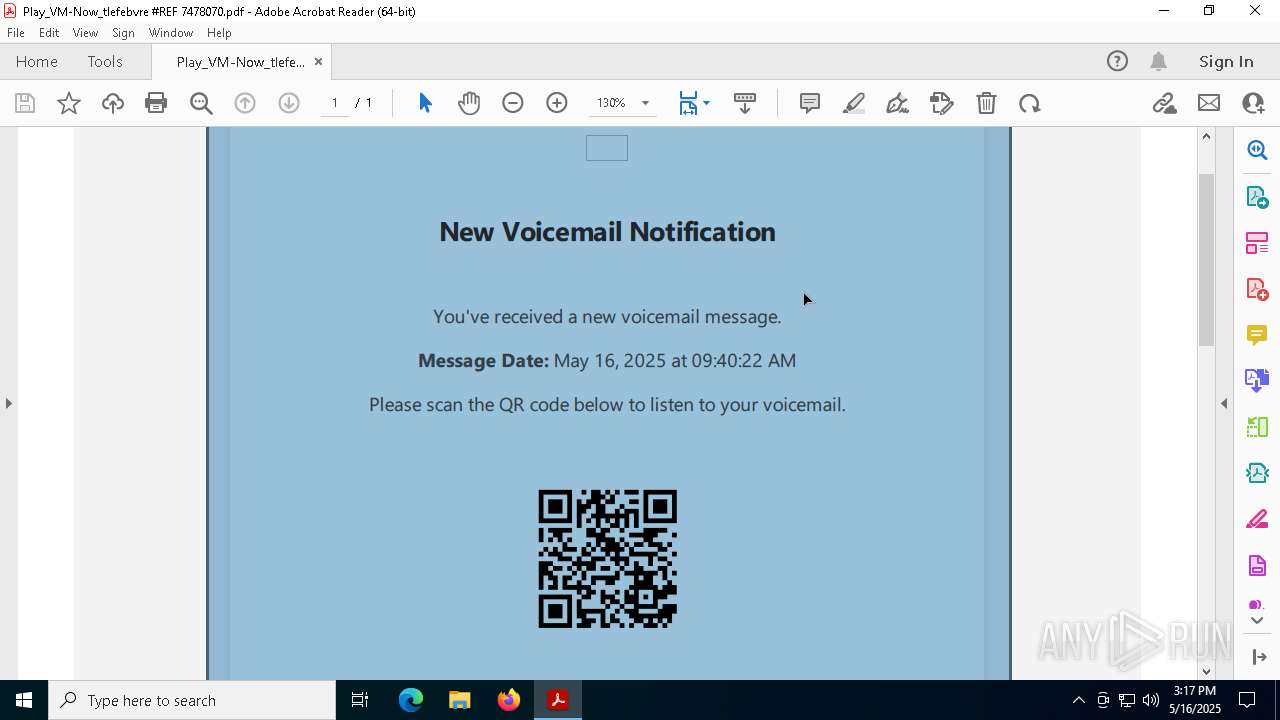
Task: Click the QR code image
Action: coord(608,559)
